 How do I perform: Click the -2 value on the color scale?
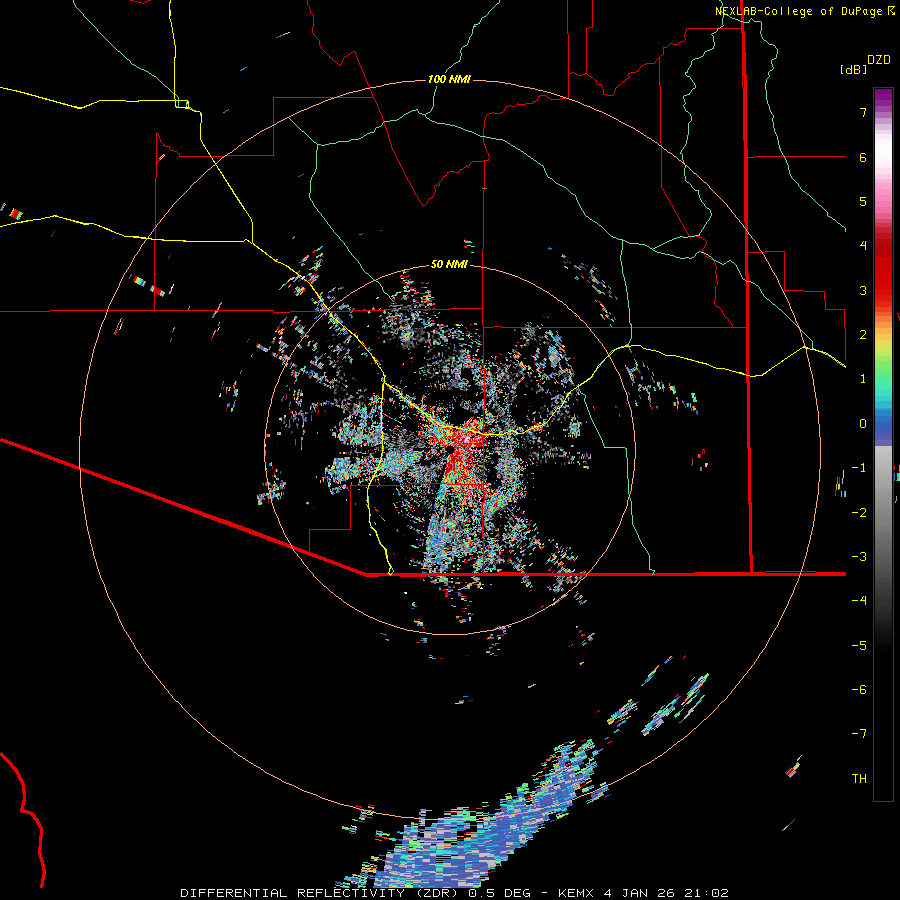[x=859, y=513]
